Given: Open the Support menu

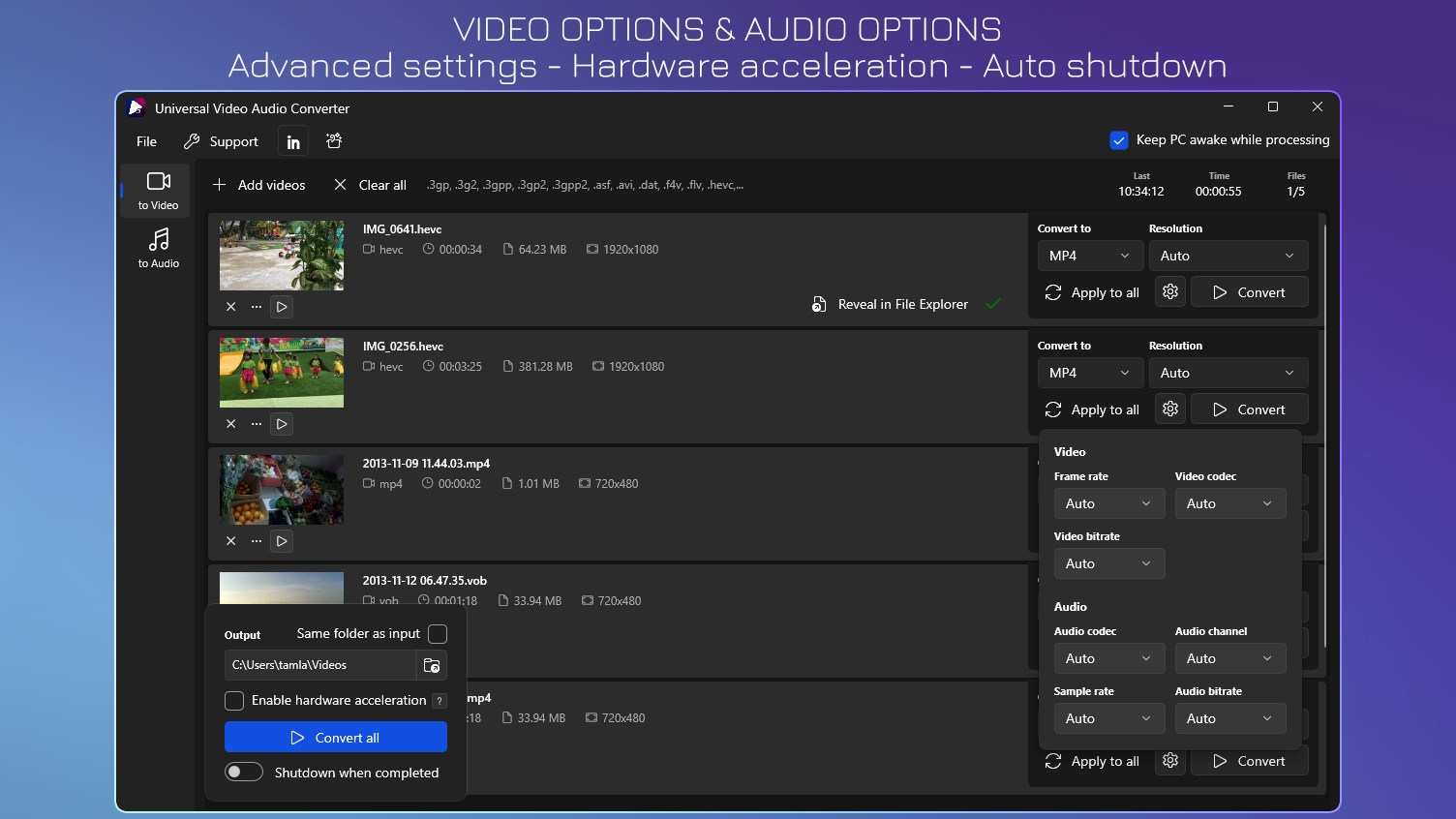Looking at the screenshot, I should point(222,141).
